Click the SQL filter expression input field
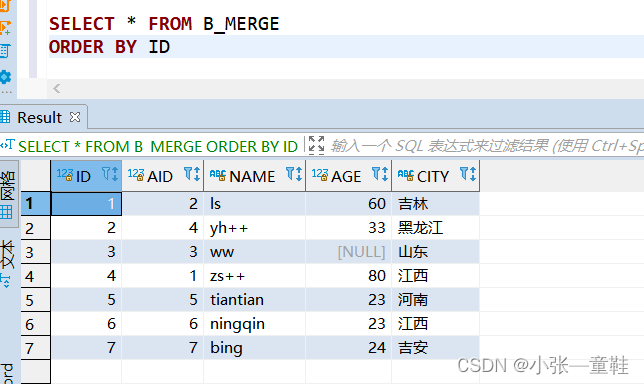 [x=486, y=146]
